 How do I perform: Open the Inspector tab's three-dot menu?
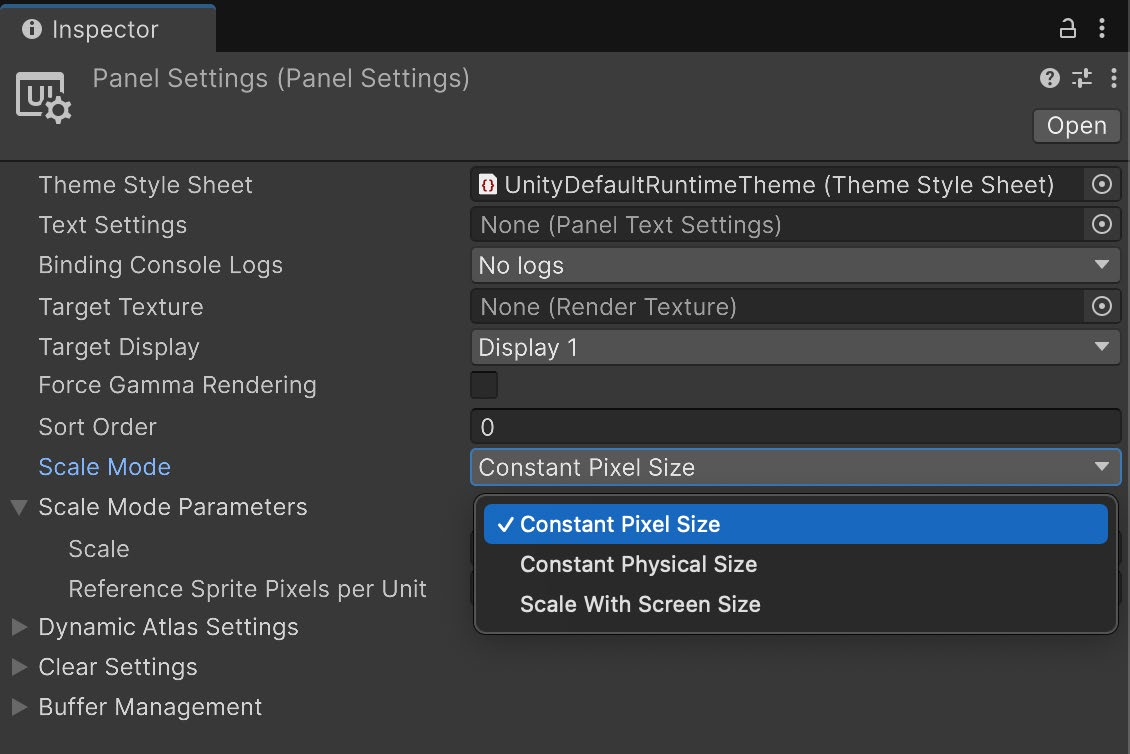1102,29
